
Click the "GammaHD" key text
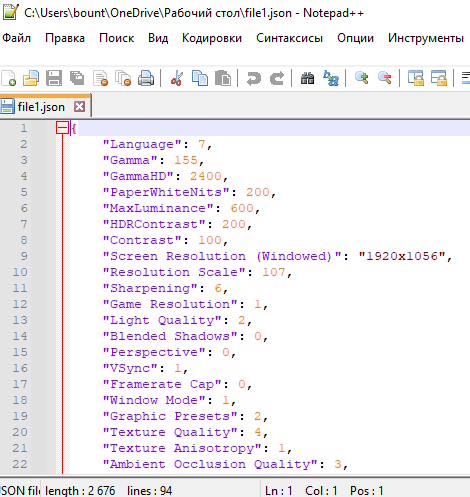click(x=138, y=176)
